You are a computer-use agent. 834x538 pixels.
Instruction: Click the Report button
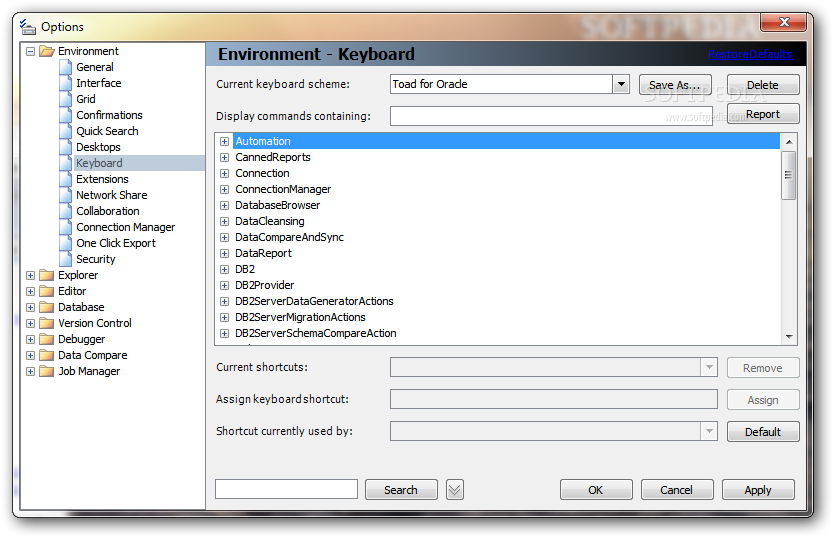tap(763, 114)
